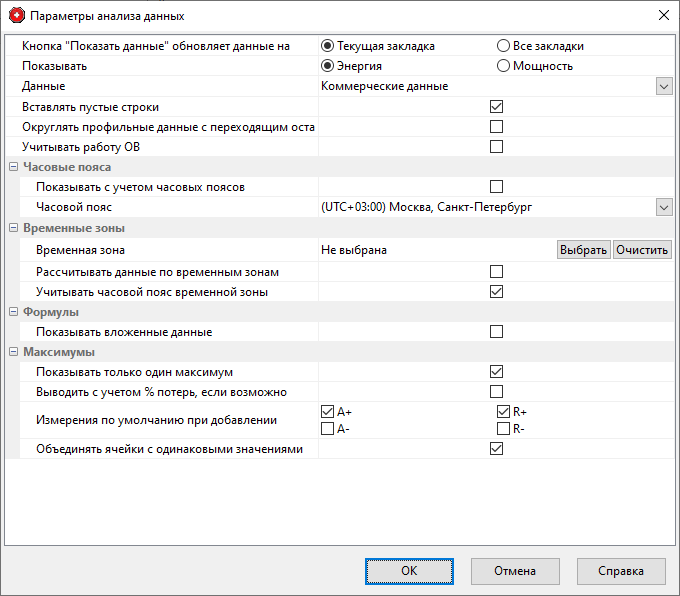Enable "Показывать с учетом часовых поясов"
Image resolution: width=680 pixels, height=596 pixels.
[496, 187]
